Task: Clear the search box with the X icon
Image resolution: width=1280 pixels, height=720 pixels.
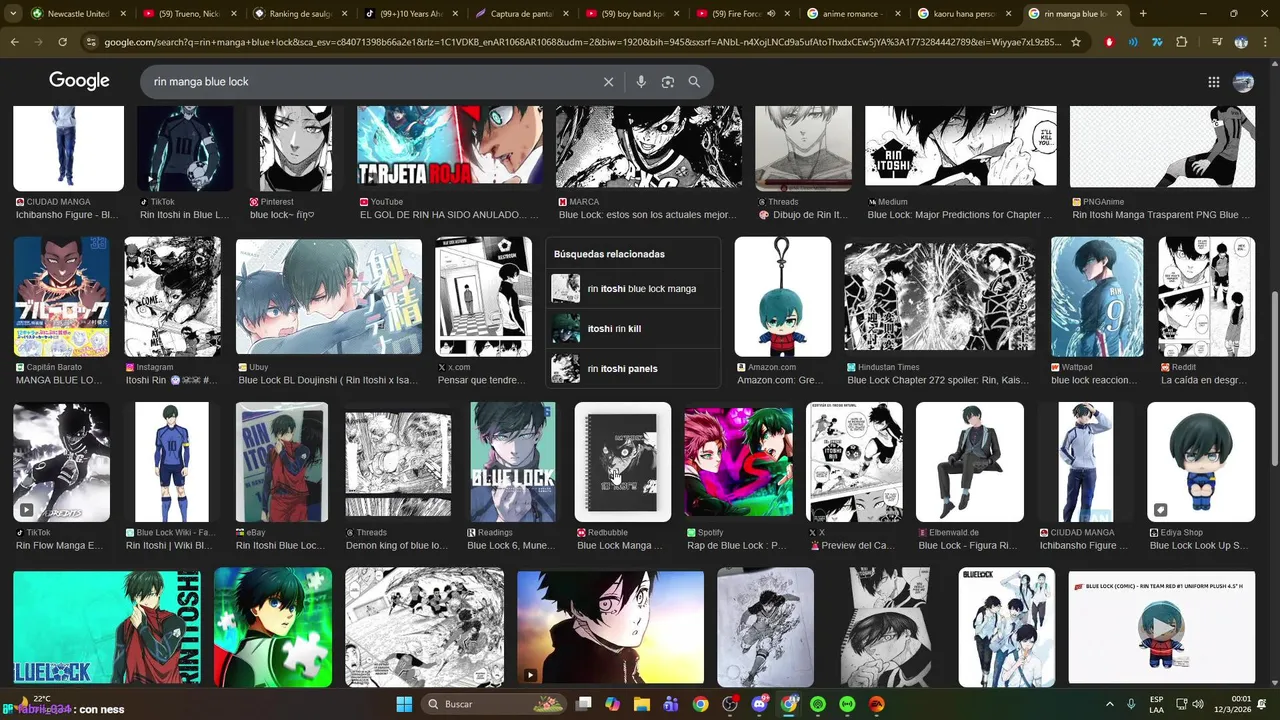Action: click(608, 82)
